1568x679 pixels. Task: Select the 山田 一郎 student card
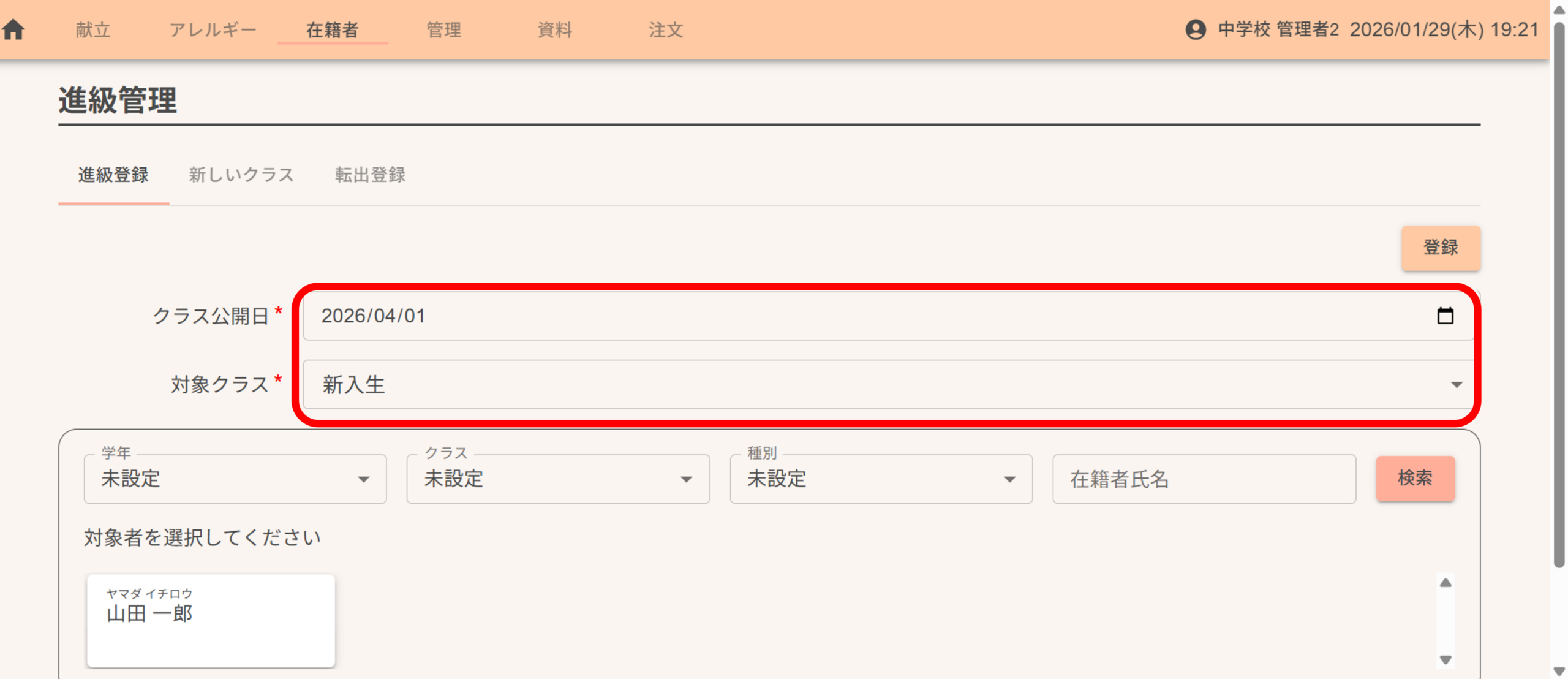pyautogui.click(x=211, y=620)
